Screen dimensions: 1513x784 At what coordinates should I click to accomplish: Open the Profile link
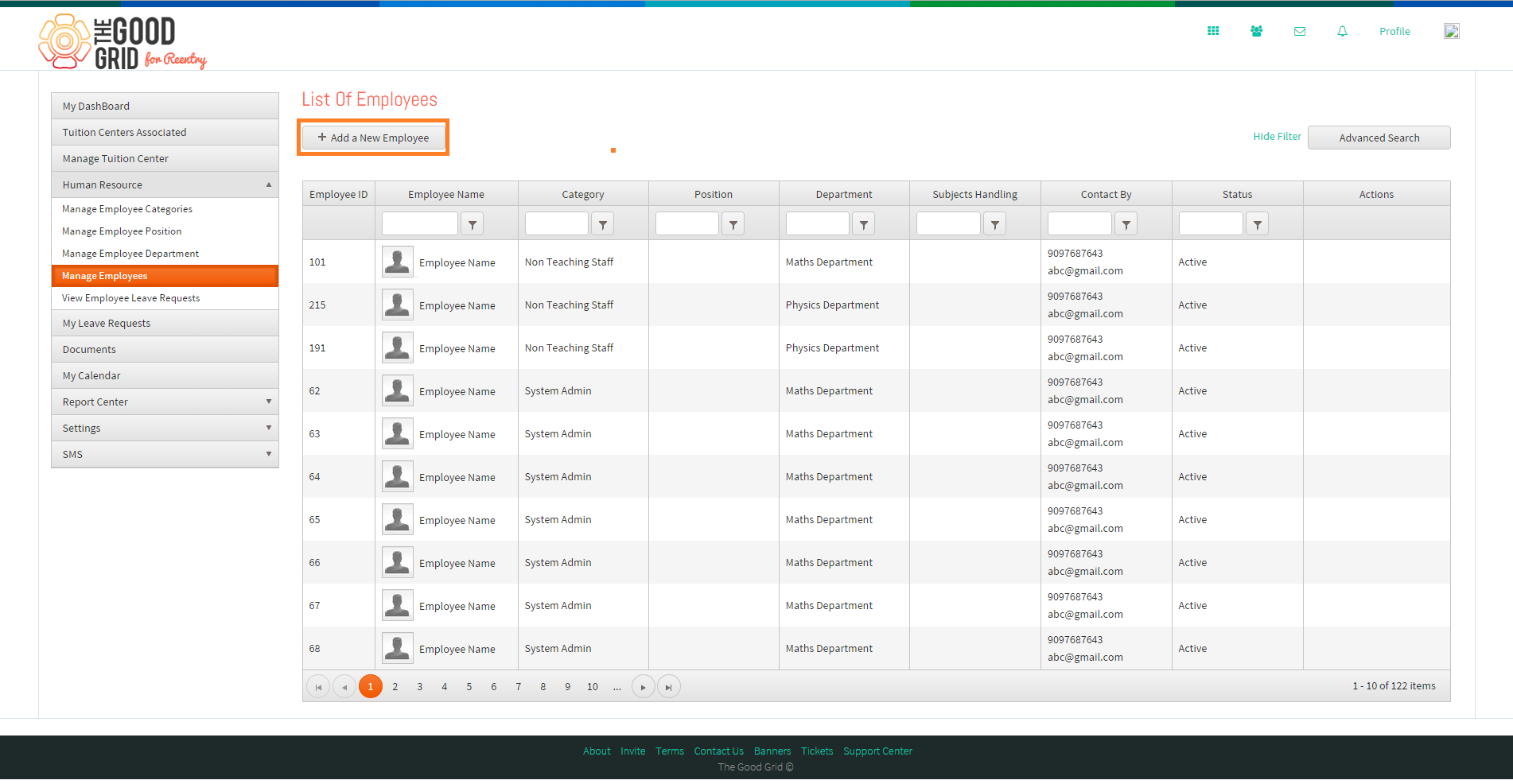point(1394,31)
